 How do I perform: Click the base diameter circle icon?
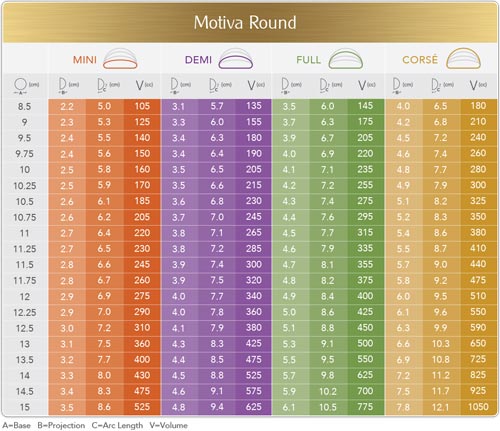[x=20, y=86]
